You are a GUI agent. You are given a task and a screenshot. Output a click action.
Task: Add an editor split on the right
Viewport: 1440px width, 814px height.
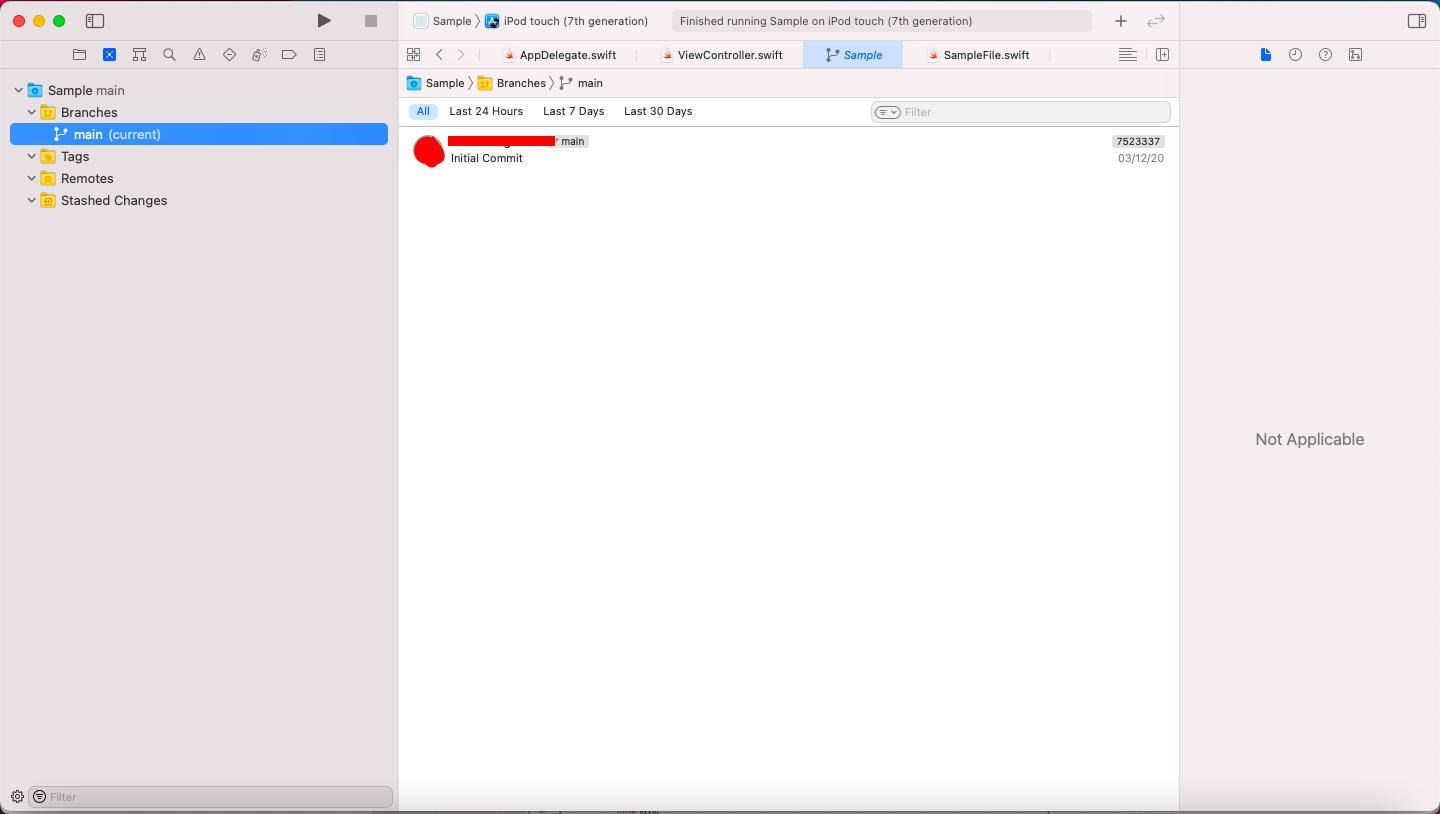coord(1162,55)
